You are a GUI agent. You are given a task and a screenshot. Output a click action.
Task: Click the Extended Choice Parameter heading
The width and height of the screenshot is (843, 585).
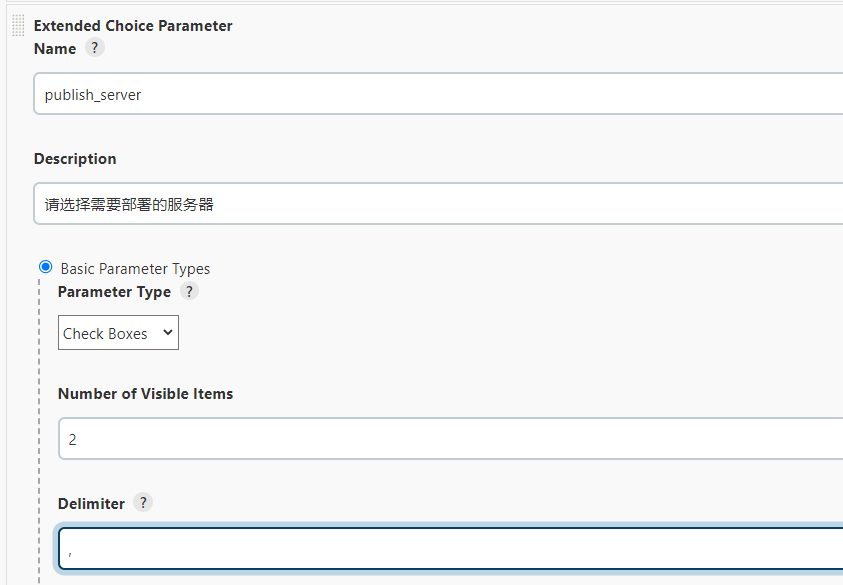133,26
